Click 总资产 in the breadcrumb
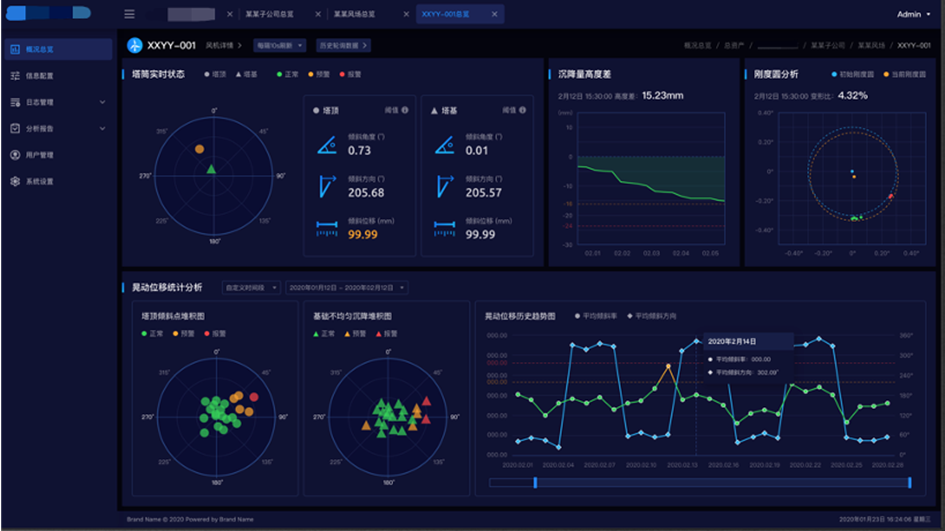Viewport: 945px width, 531px height. pos(733,46)
